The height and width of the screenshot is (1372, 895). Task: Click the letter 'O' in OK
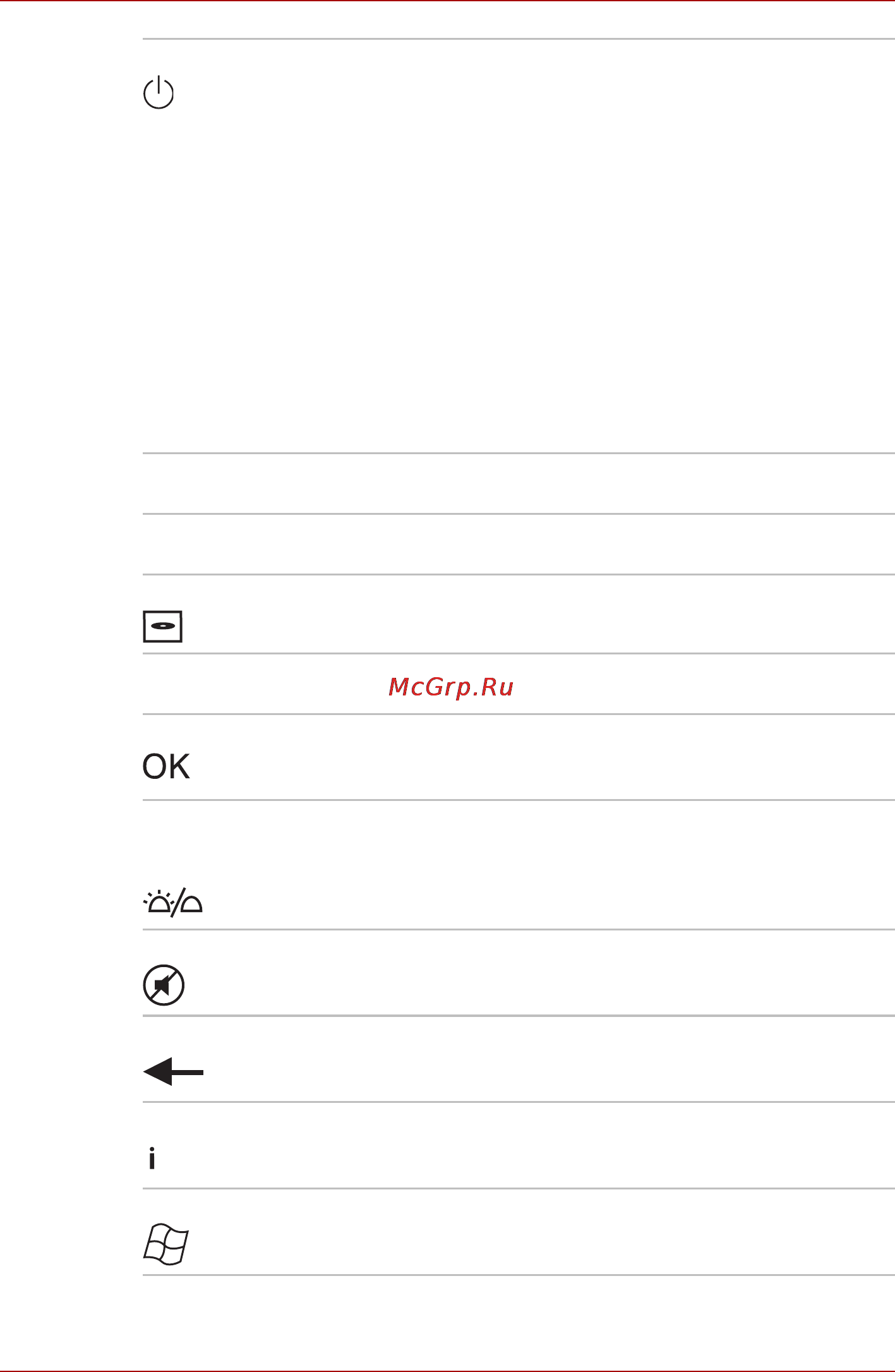pos(153,767)
